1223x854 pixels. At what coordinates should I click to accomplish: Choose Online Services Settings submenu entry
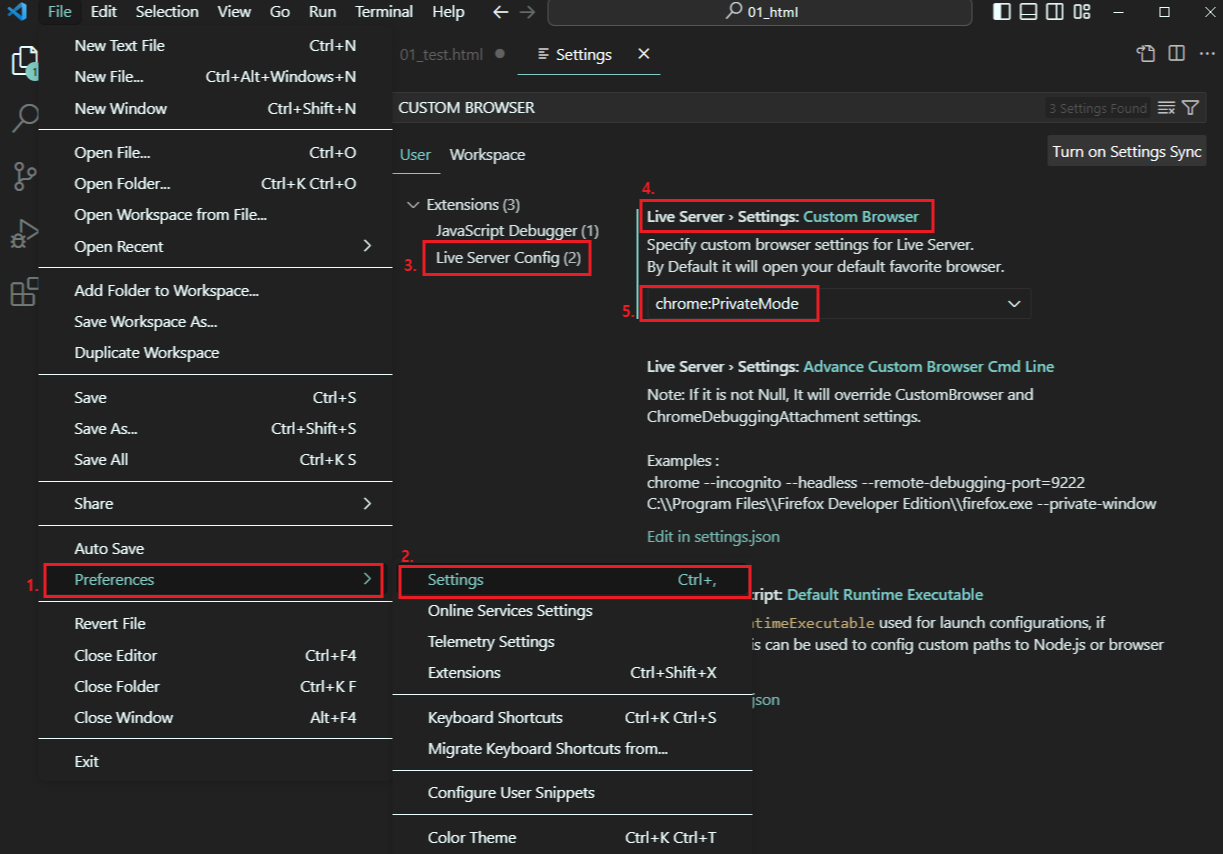tap(573, 611)
